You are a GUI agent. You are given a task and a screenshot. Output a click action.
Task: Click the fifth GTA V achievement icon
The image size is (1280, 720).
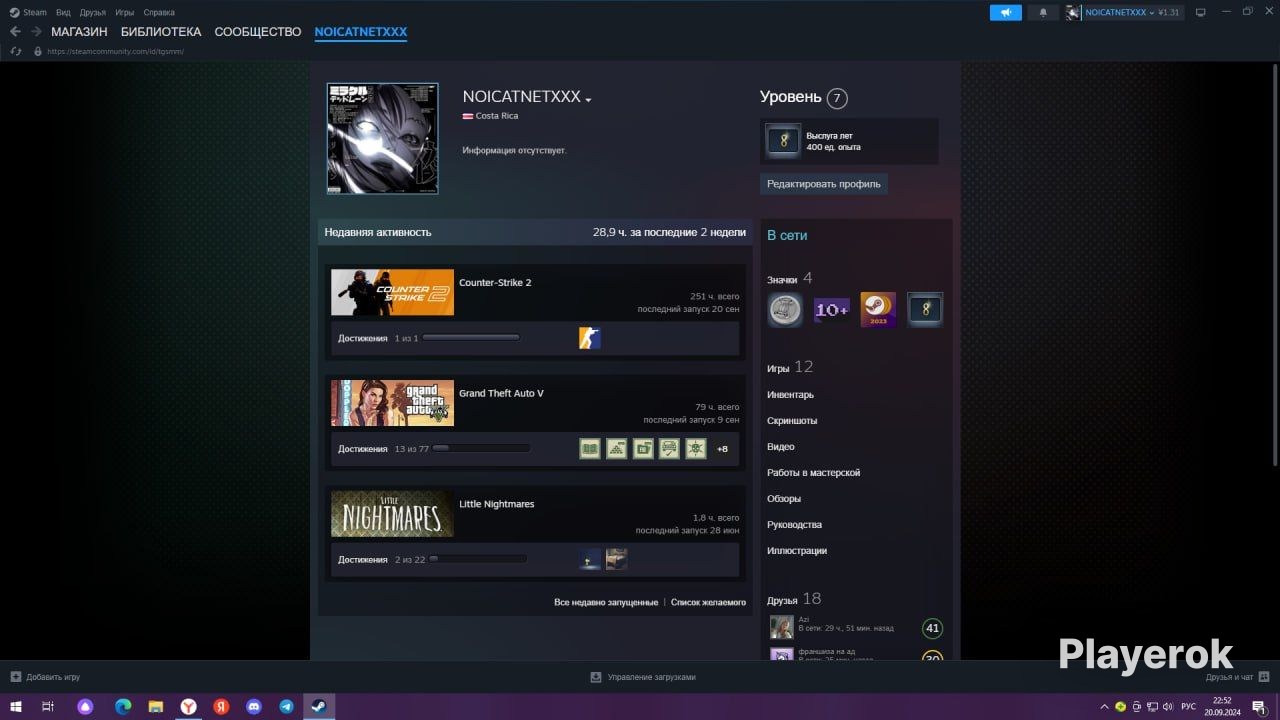pos(696,449)
